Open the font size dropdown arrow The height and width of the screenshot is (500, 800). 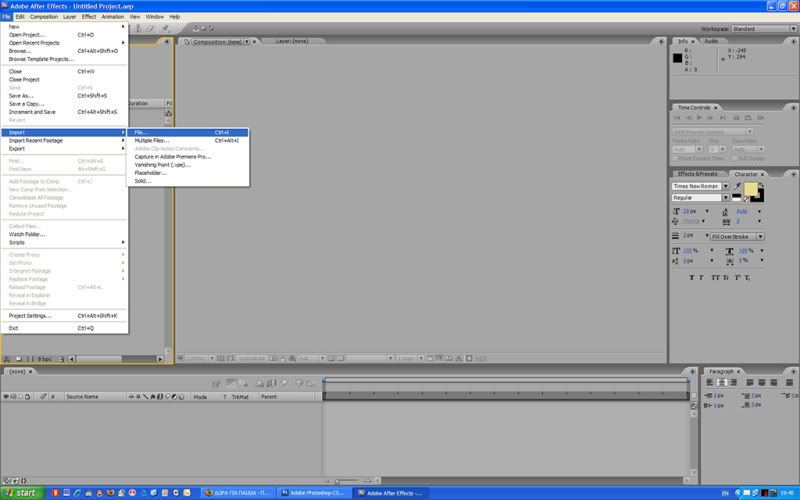tap(707, 211)
